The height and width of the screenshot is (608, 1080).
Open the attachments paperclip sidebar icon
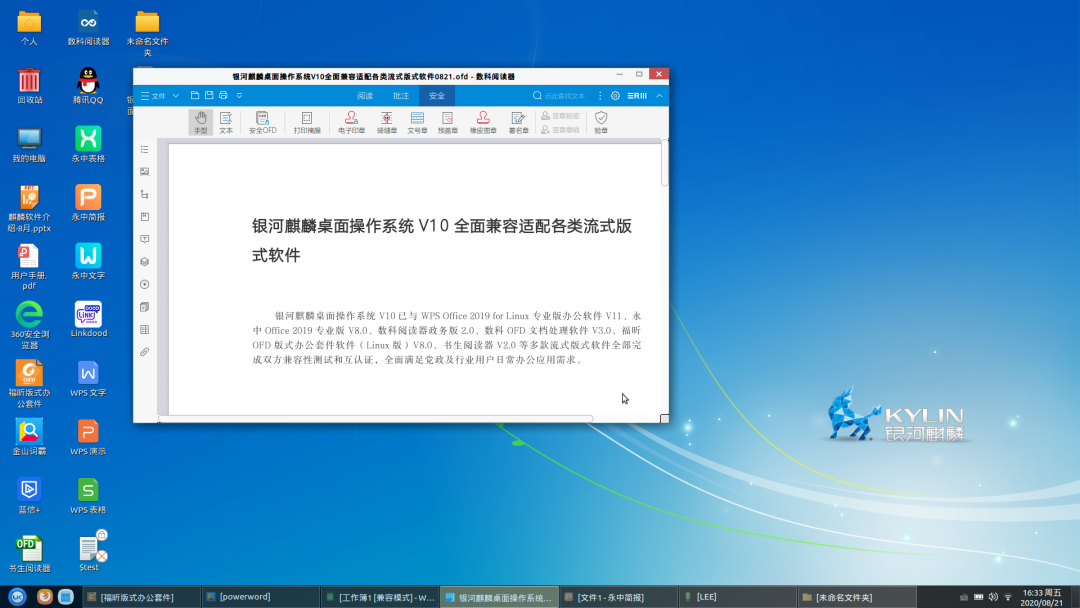145,352
